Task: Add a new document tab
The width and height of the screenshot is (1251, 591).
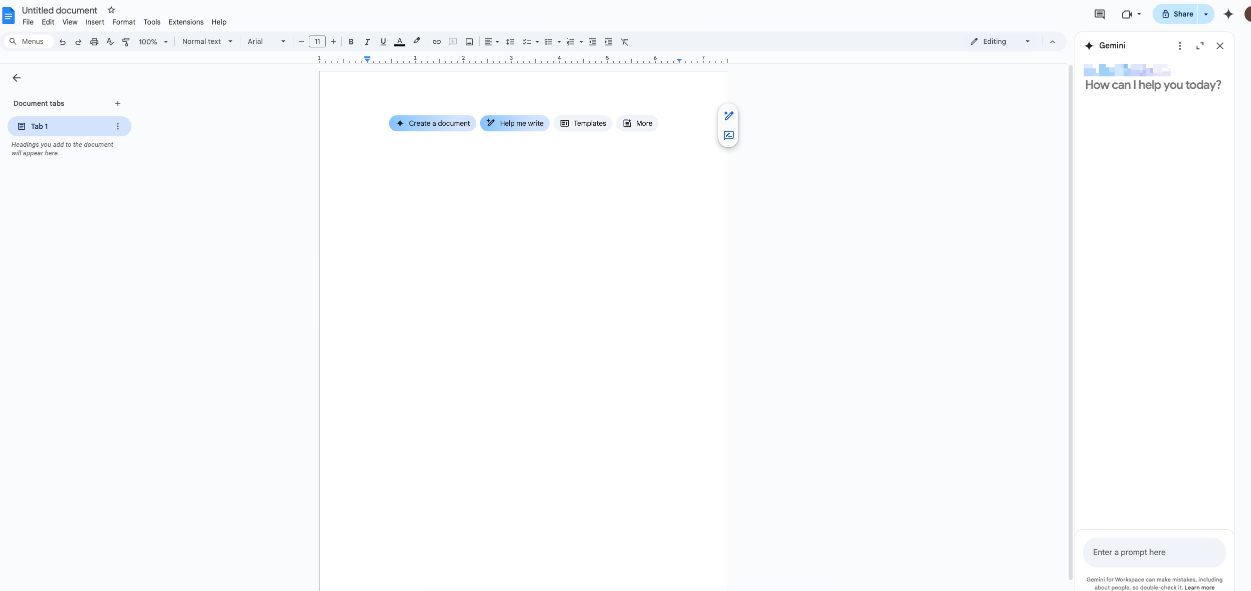Action: (x=117, y=103)
